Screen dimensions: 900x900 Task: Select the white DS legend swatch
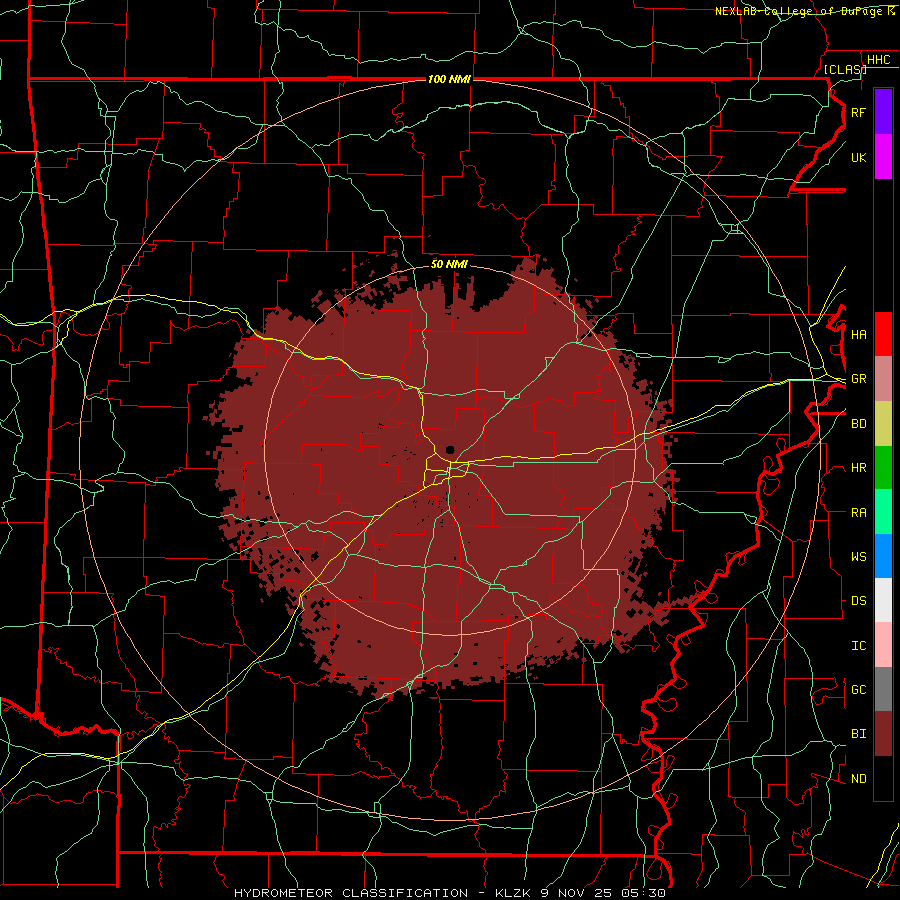pyautogui.click(x=883, y=600)
